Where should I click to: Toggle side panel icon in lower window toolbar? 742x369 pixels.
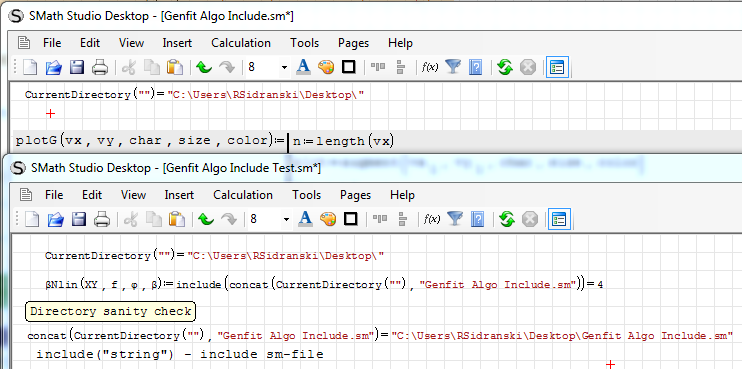[559, 220]
